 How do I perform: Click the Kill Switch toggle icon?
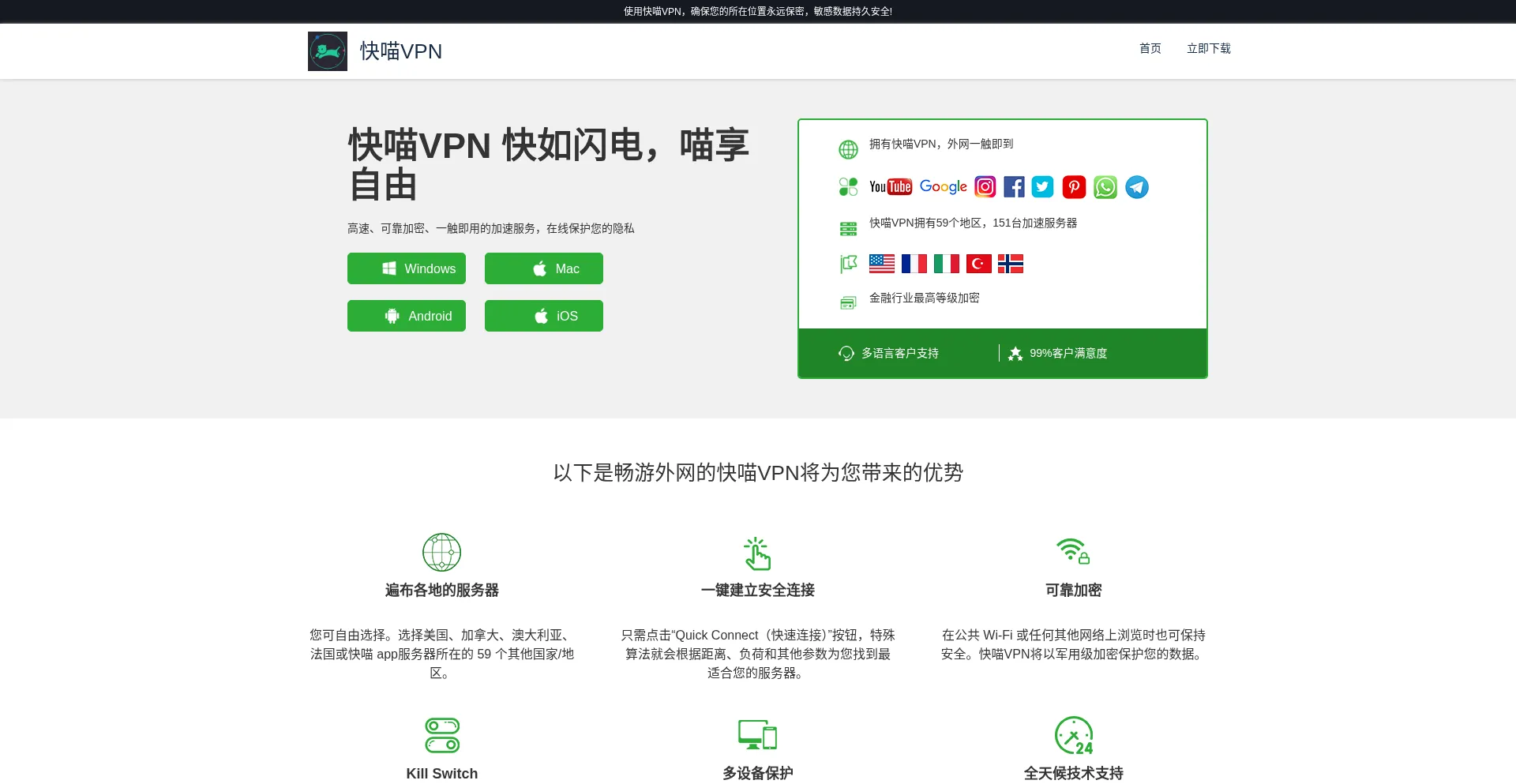(442, 735)
